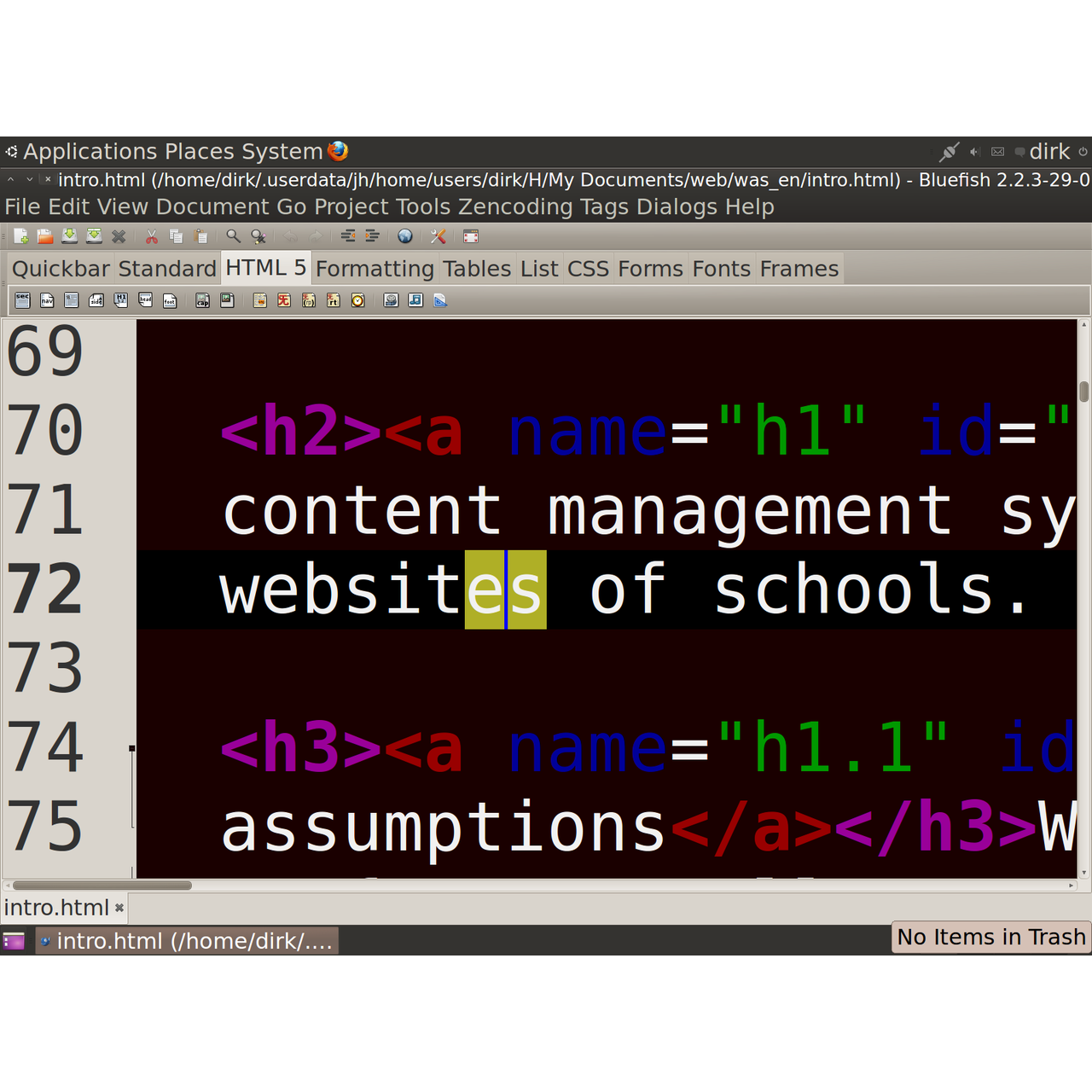Open Find with the magnifier icon

point(233,236)
